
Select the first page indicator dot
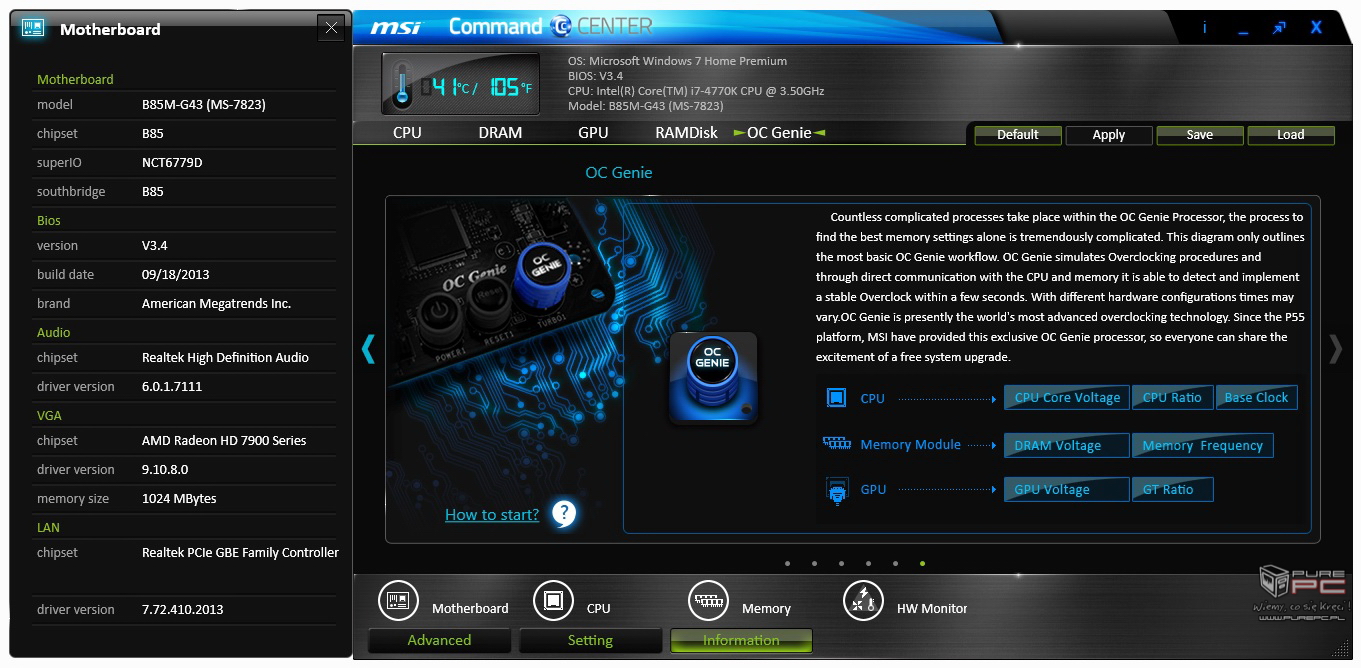(788, 564)
